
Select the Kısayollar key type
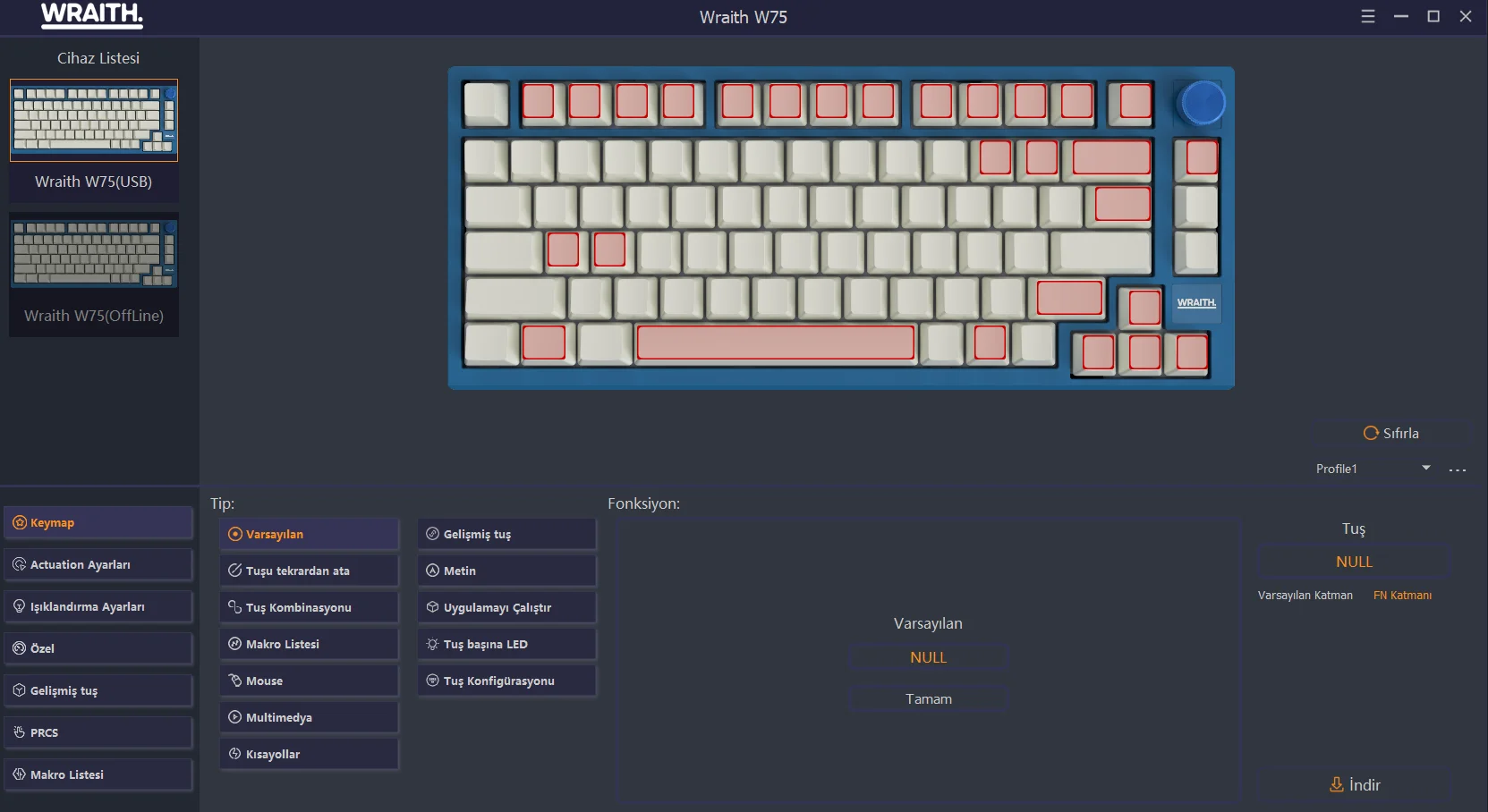coord(310,754)
